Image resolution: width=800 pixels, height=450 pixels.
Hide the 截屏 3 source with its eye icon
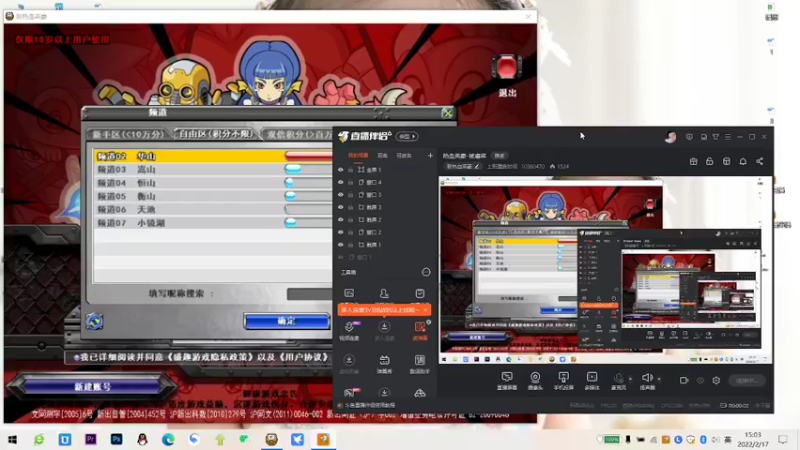(x=341, y=207)
